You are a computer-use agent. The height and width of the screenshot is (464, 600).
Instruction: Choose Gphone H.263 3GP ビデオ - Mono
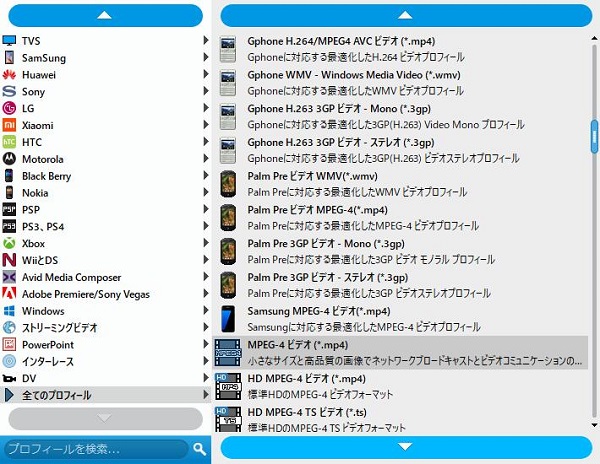401,116
